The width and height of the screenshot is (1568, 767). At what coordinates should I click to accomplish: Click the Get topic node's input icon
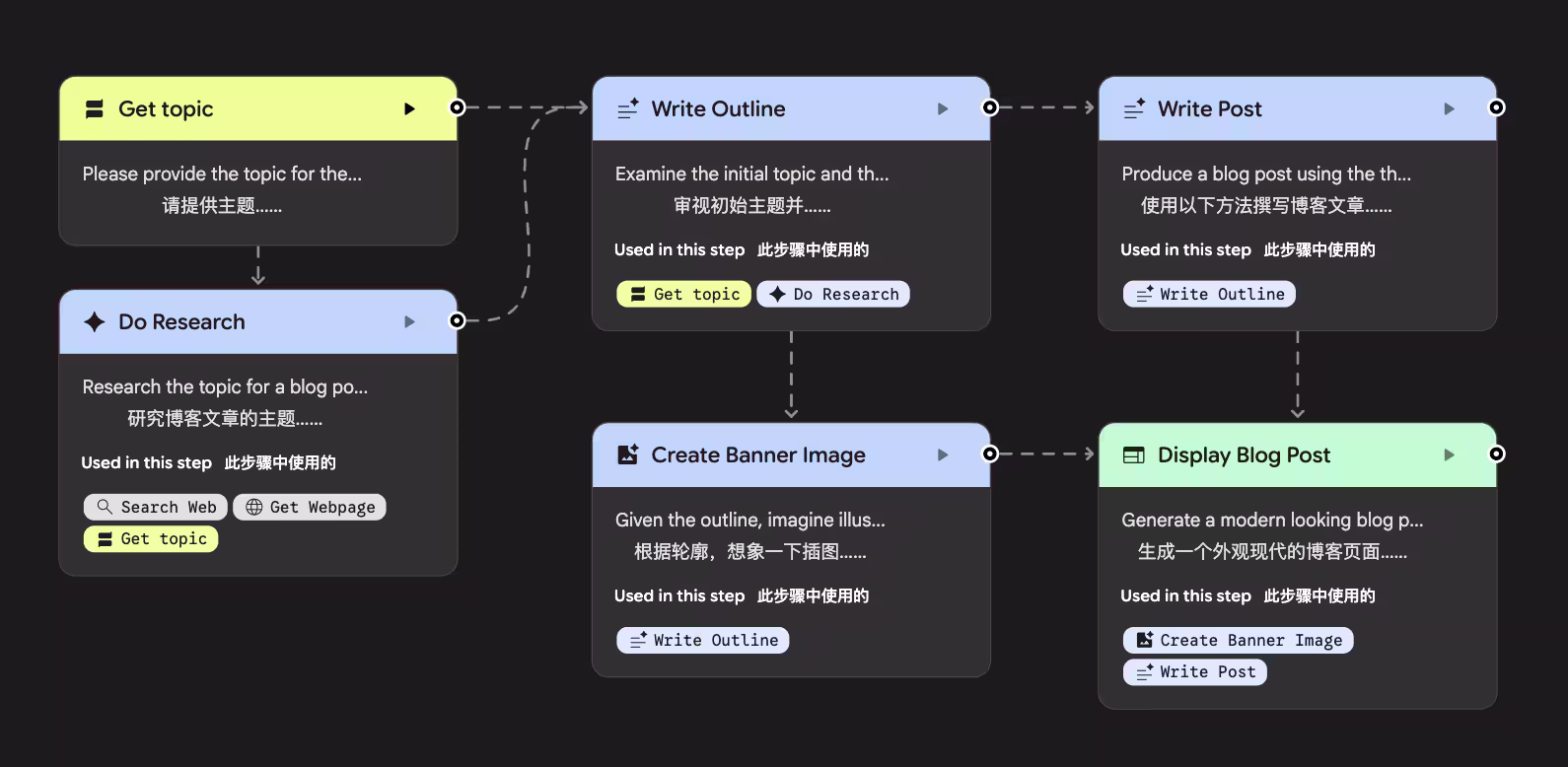(95, 109)
